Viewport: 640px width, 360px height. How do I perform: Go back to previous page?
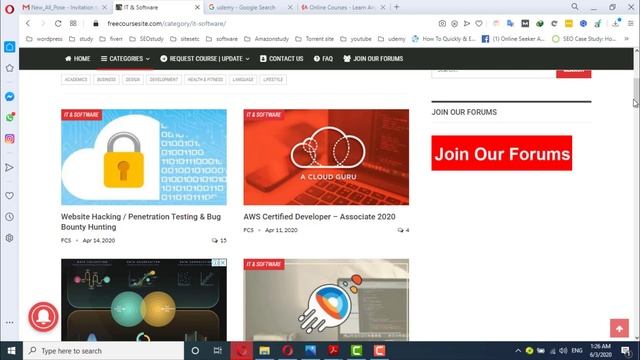tap(28, 24)
